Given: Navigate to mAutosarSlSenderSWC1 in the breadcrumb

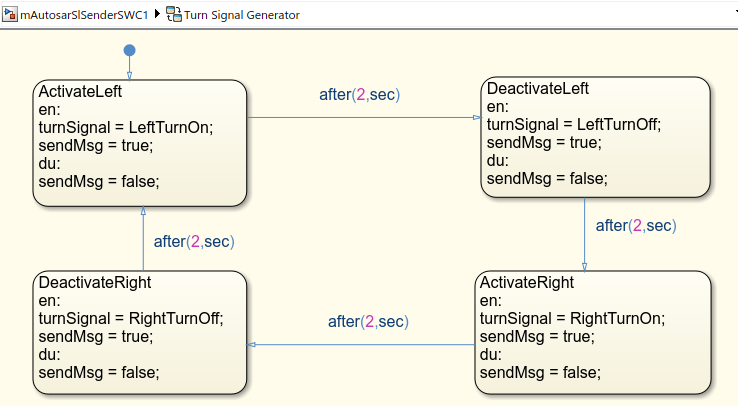Looking at the screenshot, I should 85,15.
